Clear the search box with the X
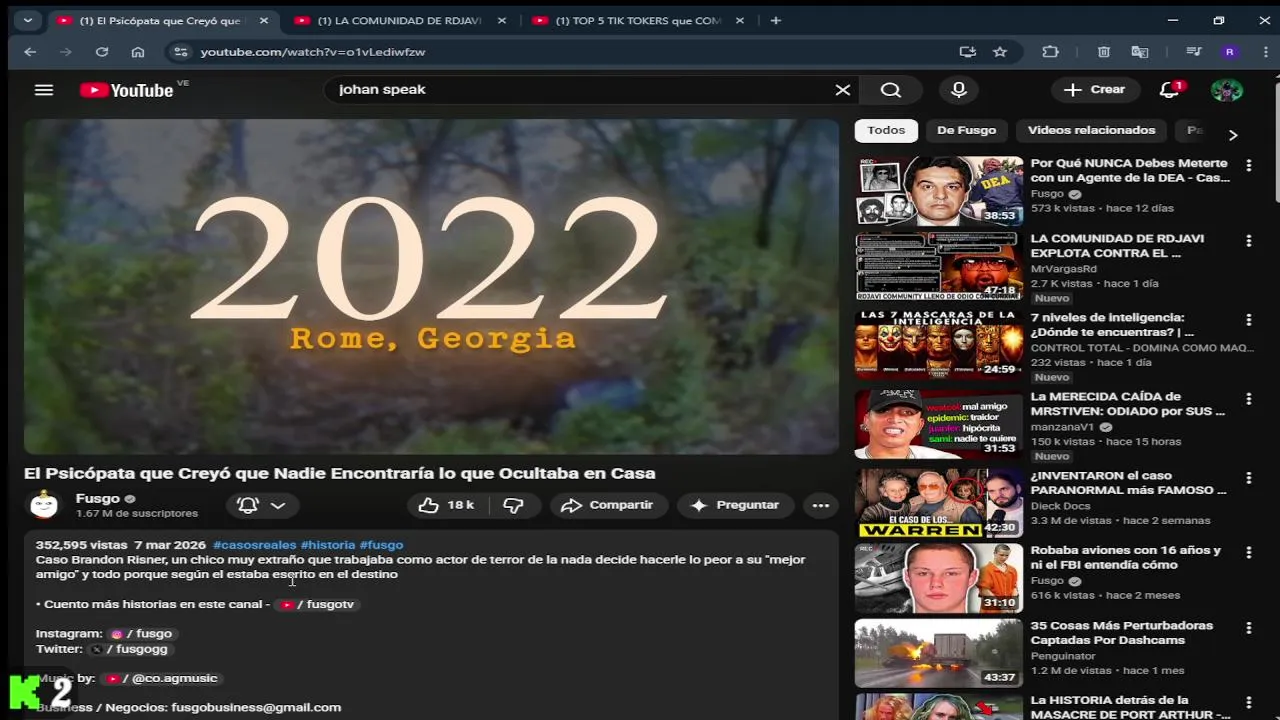The image size is (1280, 720). tap(843, 90)
